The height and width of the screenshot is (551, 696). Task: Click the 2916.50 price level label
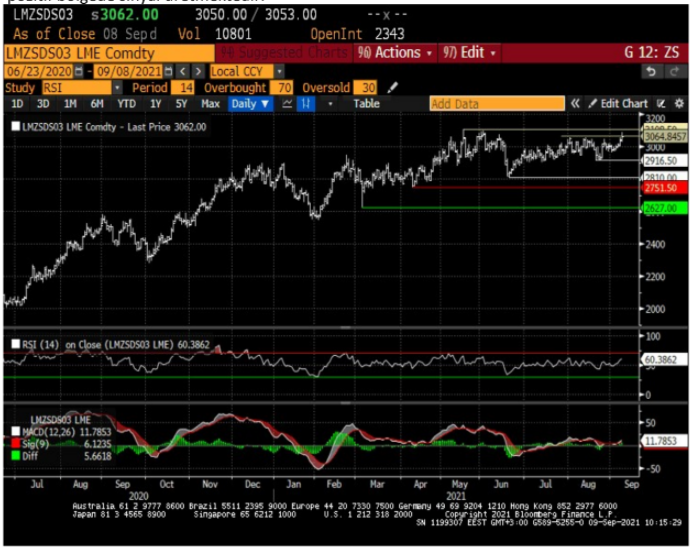pos(664,161)
